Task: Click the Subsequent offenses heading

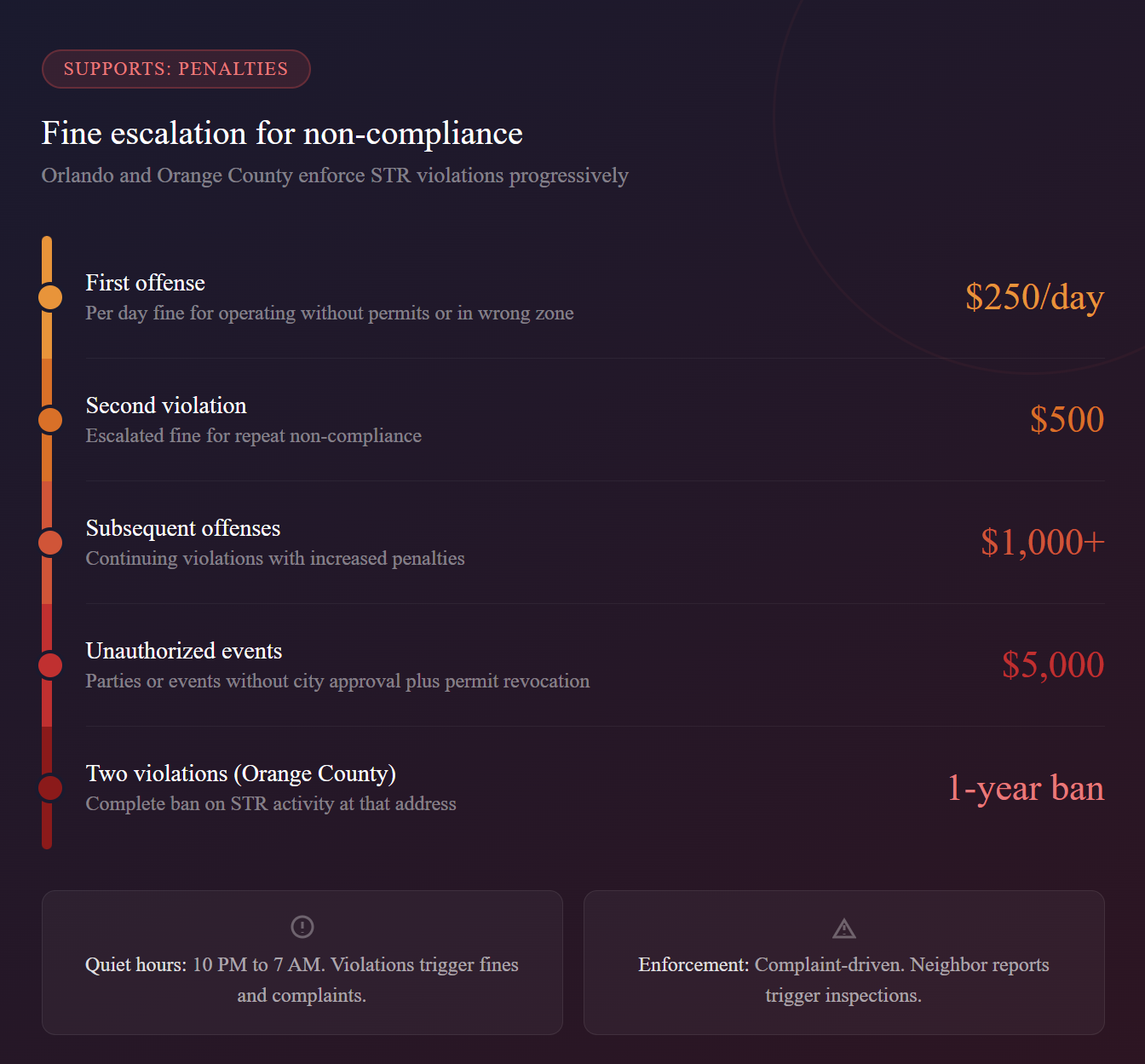Action: pos(183,528)
